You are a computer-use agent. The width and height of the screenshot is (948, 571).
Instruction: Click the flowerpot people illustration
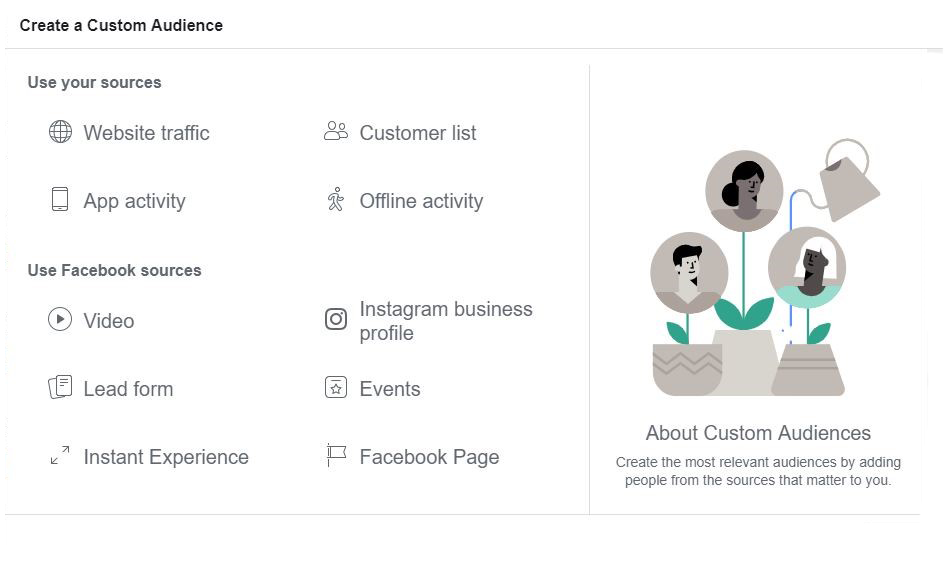(x=765, y=267)
